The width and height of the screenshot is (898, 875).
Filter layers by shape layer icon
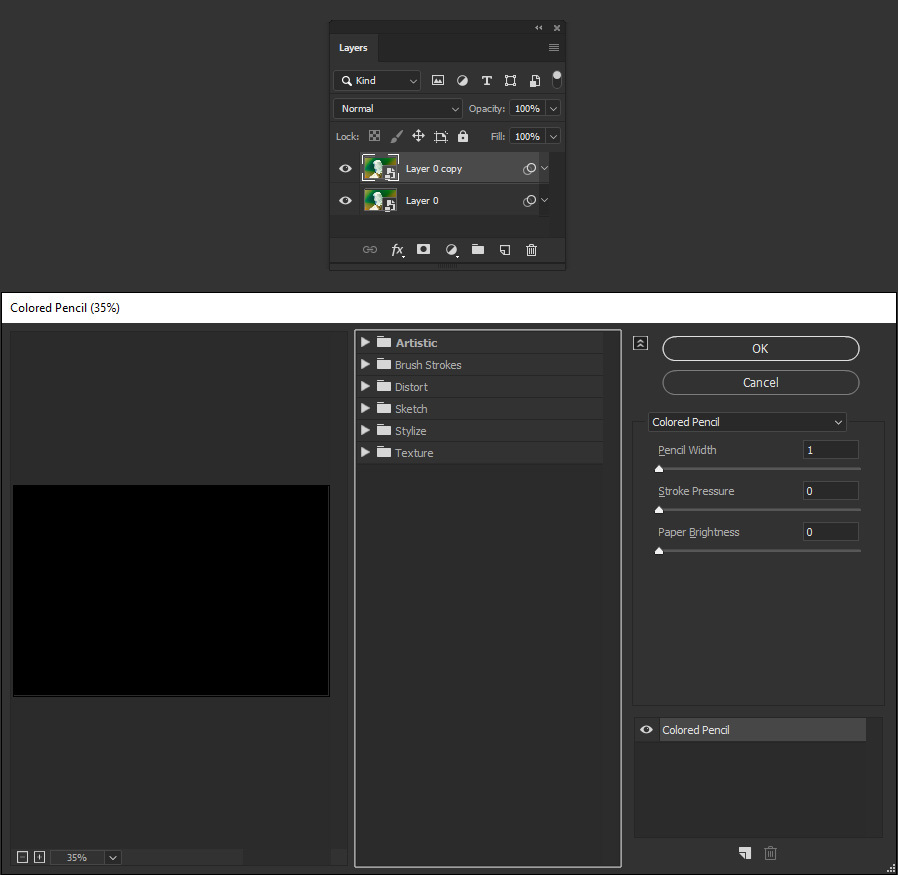(x=510, y=81)
